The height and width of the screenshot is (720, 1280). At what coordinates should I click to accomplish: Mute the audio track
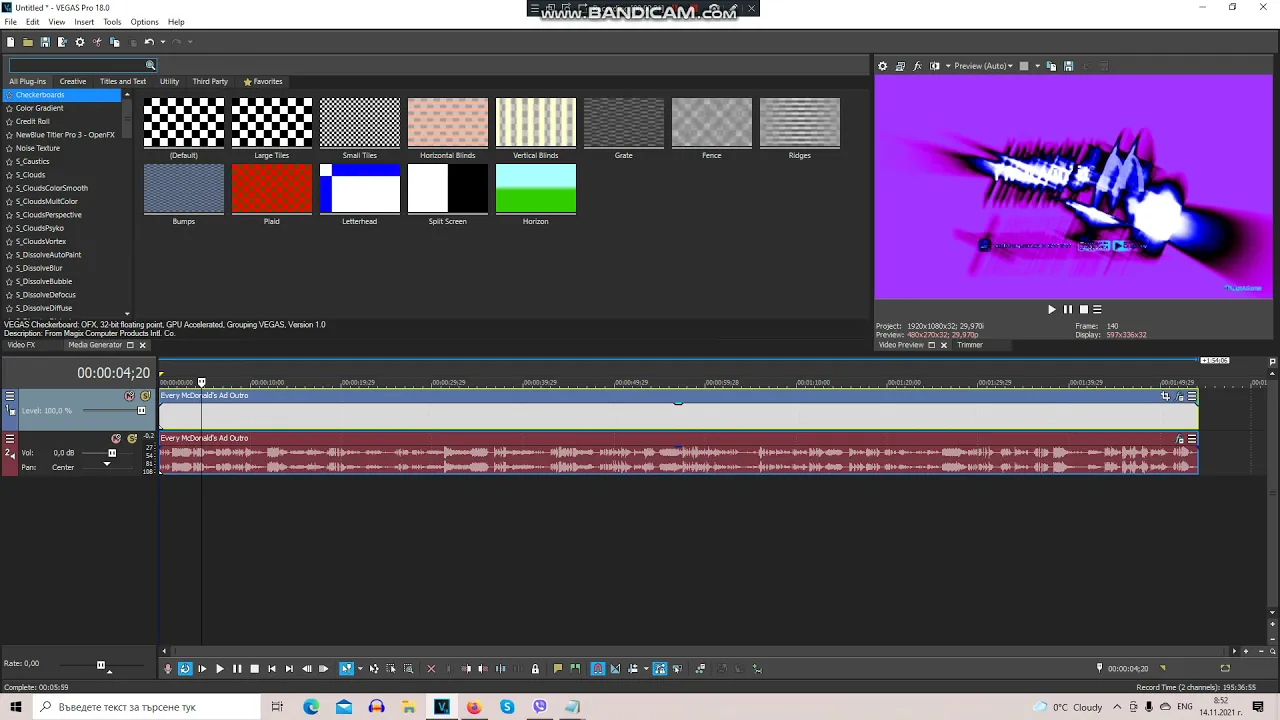116,438
